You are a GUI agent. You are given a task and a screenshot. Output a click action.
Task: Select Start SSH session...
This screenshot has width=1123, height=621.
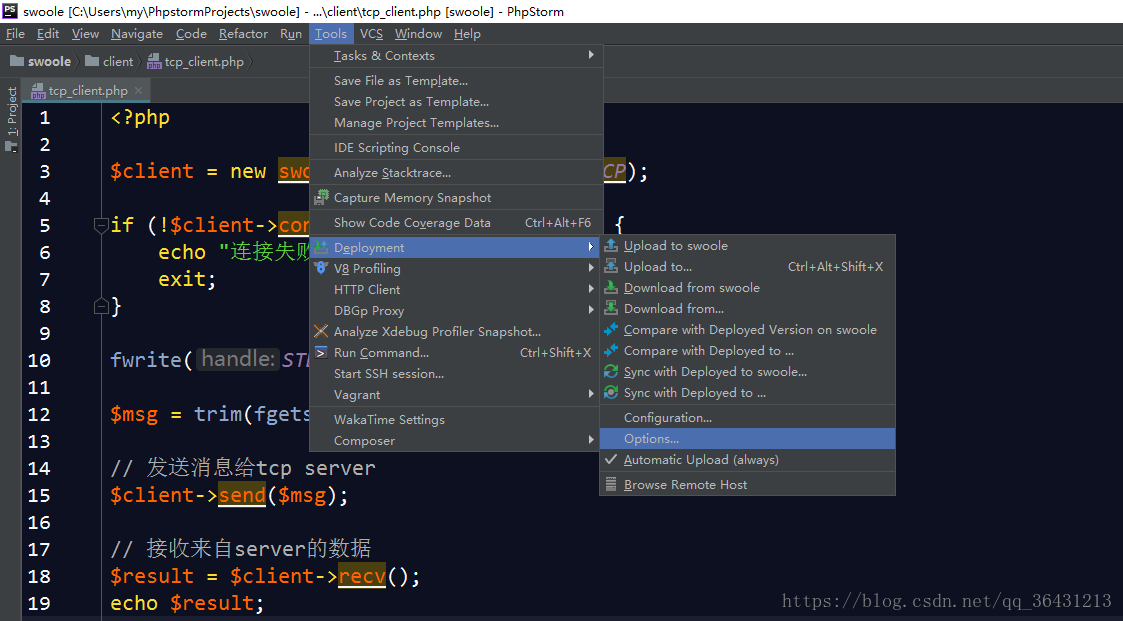coord(456,373)
